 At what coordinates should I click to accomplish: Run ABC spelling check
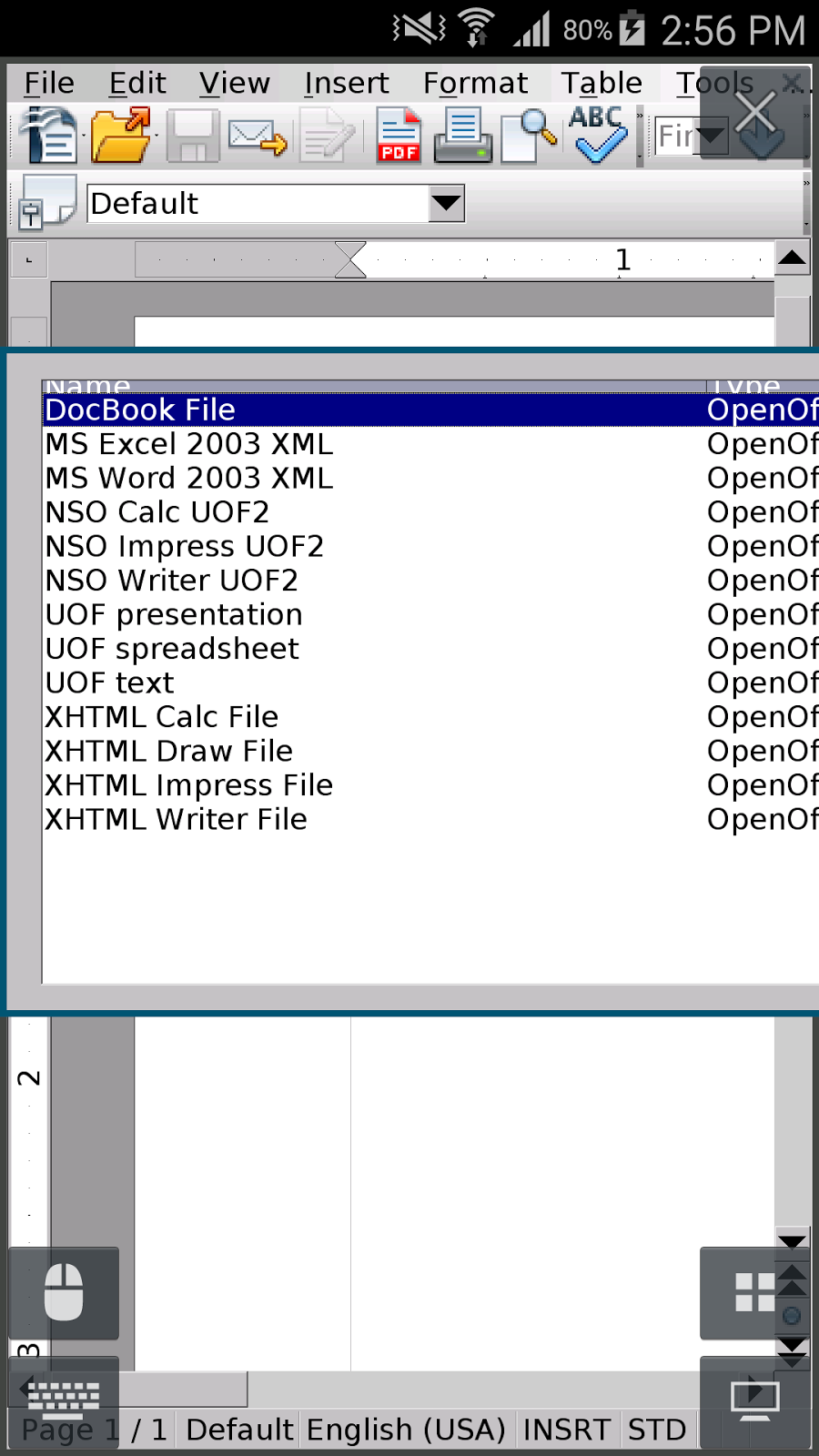tap(597, 135)
